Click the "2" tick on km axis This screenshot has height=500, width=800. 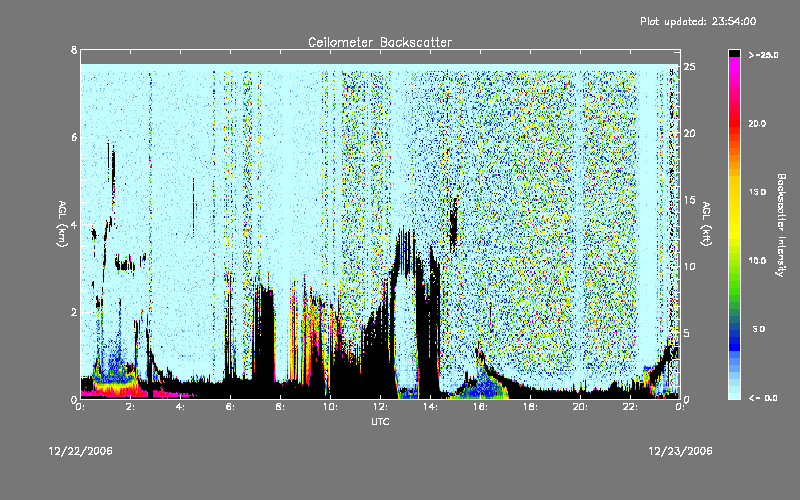(x=74, y=312)
